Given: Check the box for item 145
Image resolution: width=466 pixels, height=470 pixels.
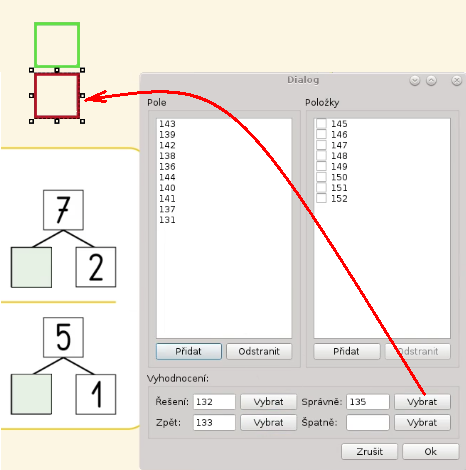Looking at the screenshot, I should [x=321, y=123].
